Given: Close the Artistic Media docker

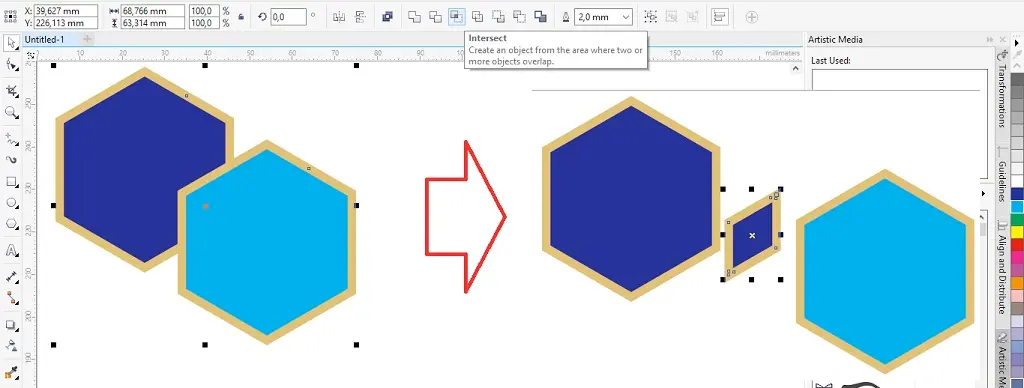Looking at the screenshot, I should click(x=1003, y=40).
